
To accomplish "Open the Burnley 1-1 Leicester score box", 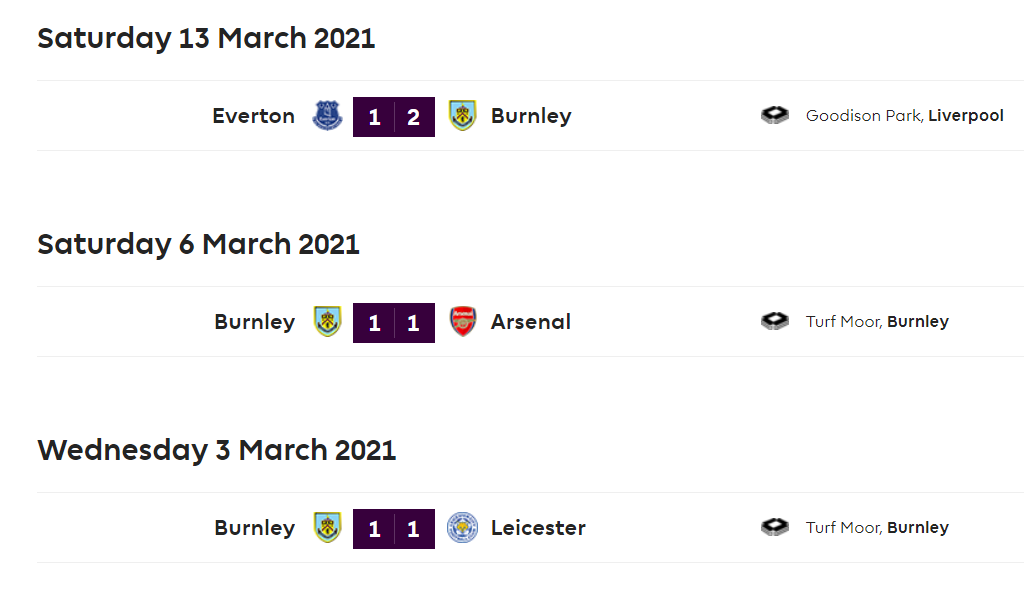I will coord(394,528).
